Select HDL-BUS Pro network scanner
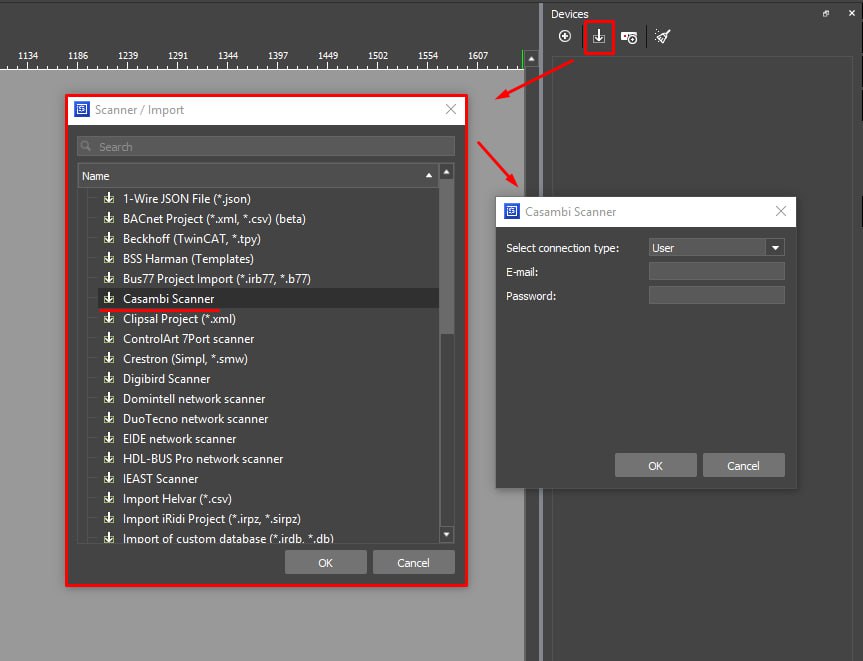863x661 pixels. pyautogui.click(x=202, y=459)
